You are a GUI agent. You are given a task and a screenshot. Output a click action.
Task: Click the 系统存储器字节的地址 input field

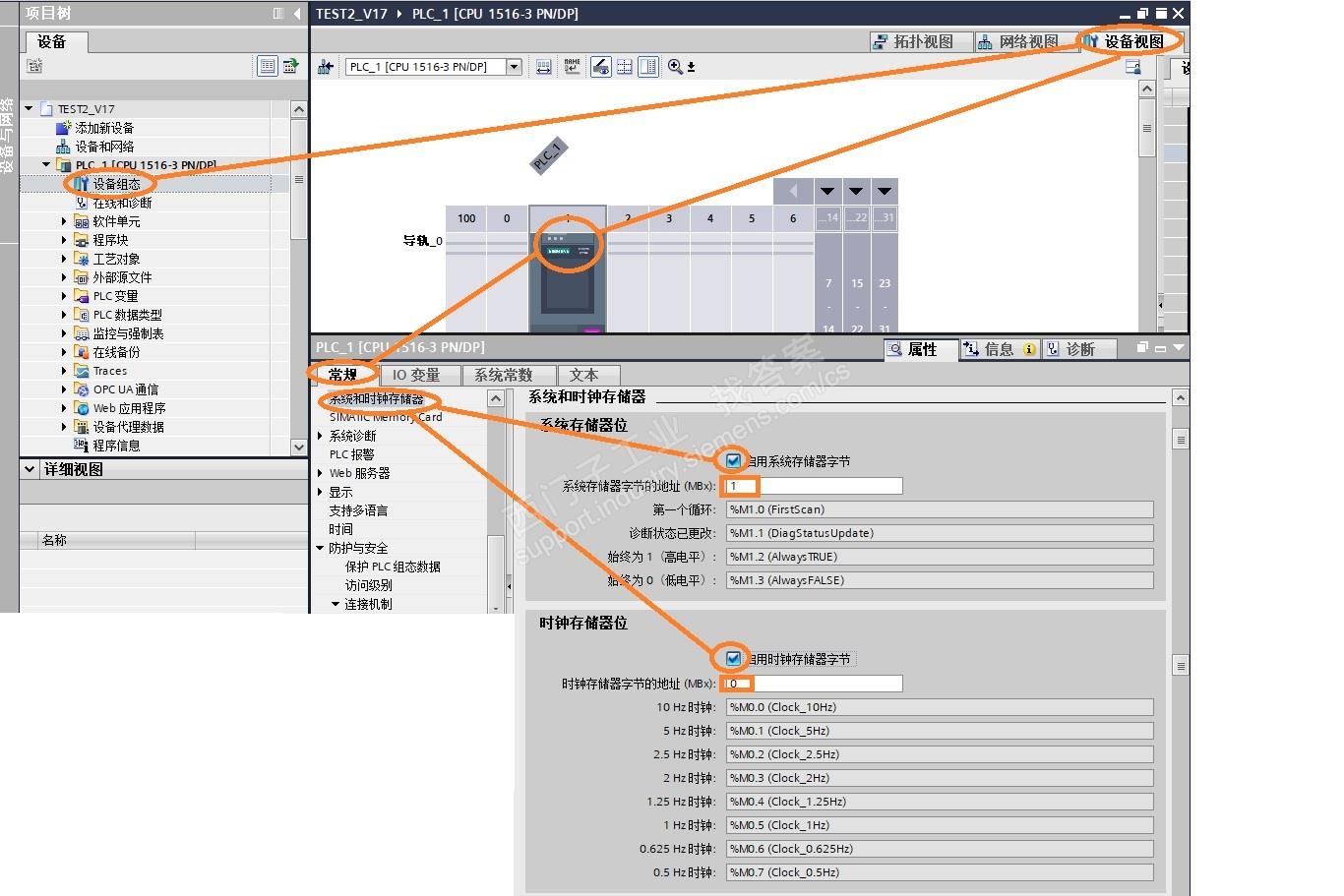pos(814,486)
